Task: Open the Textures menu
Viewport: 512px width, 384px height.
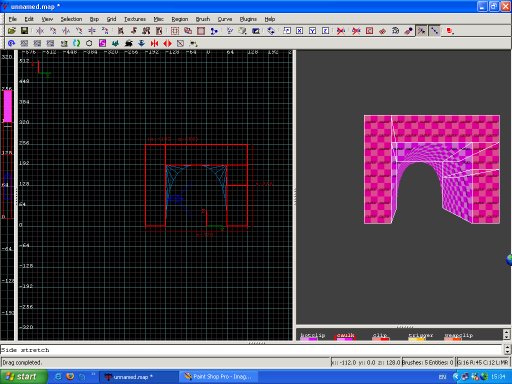Action: point(135,19)
